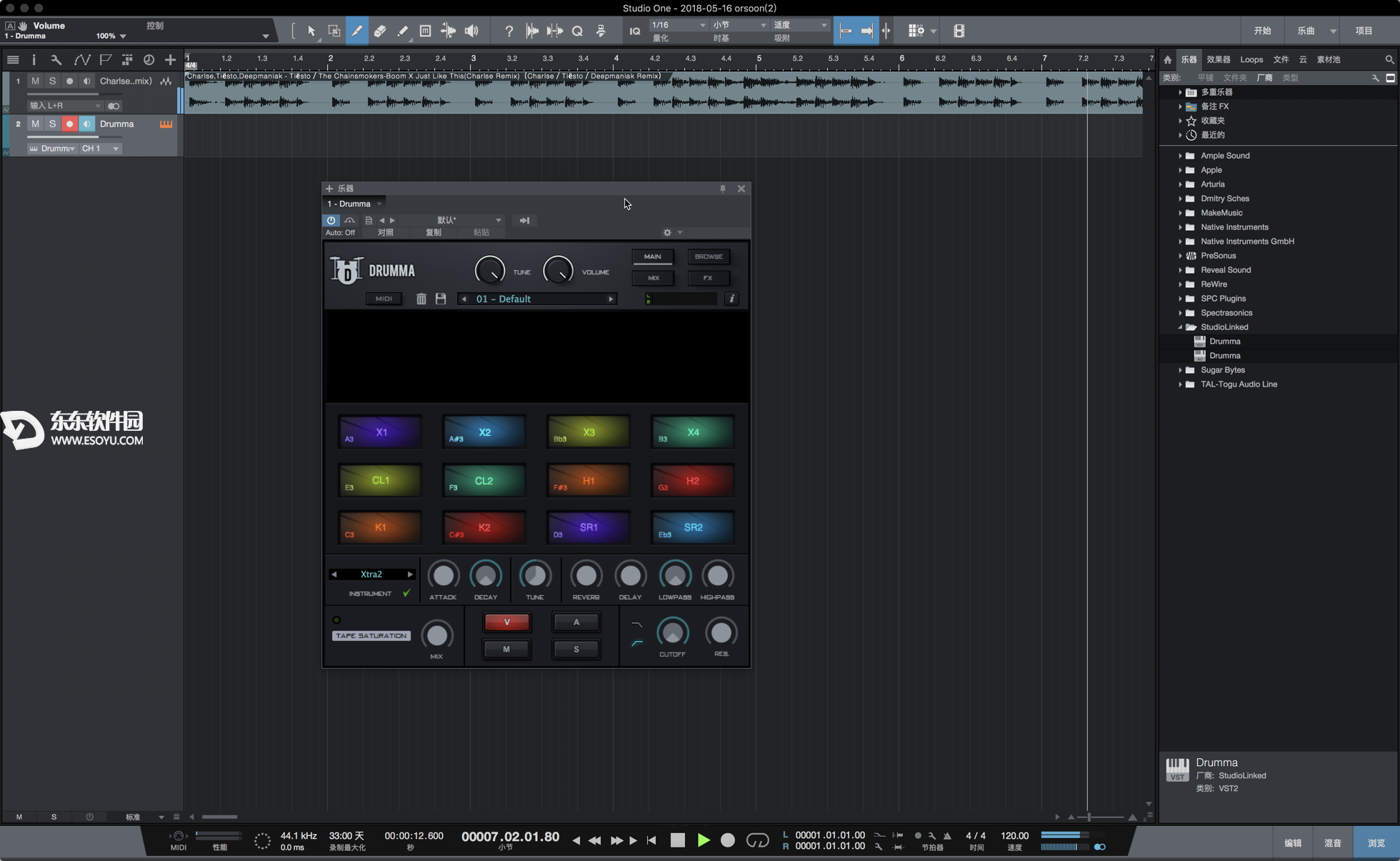1400x861 pixels.
Task: Collapse the StudioLinked folder
Action: [1180, 327]
